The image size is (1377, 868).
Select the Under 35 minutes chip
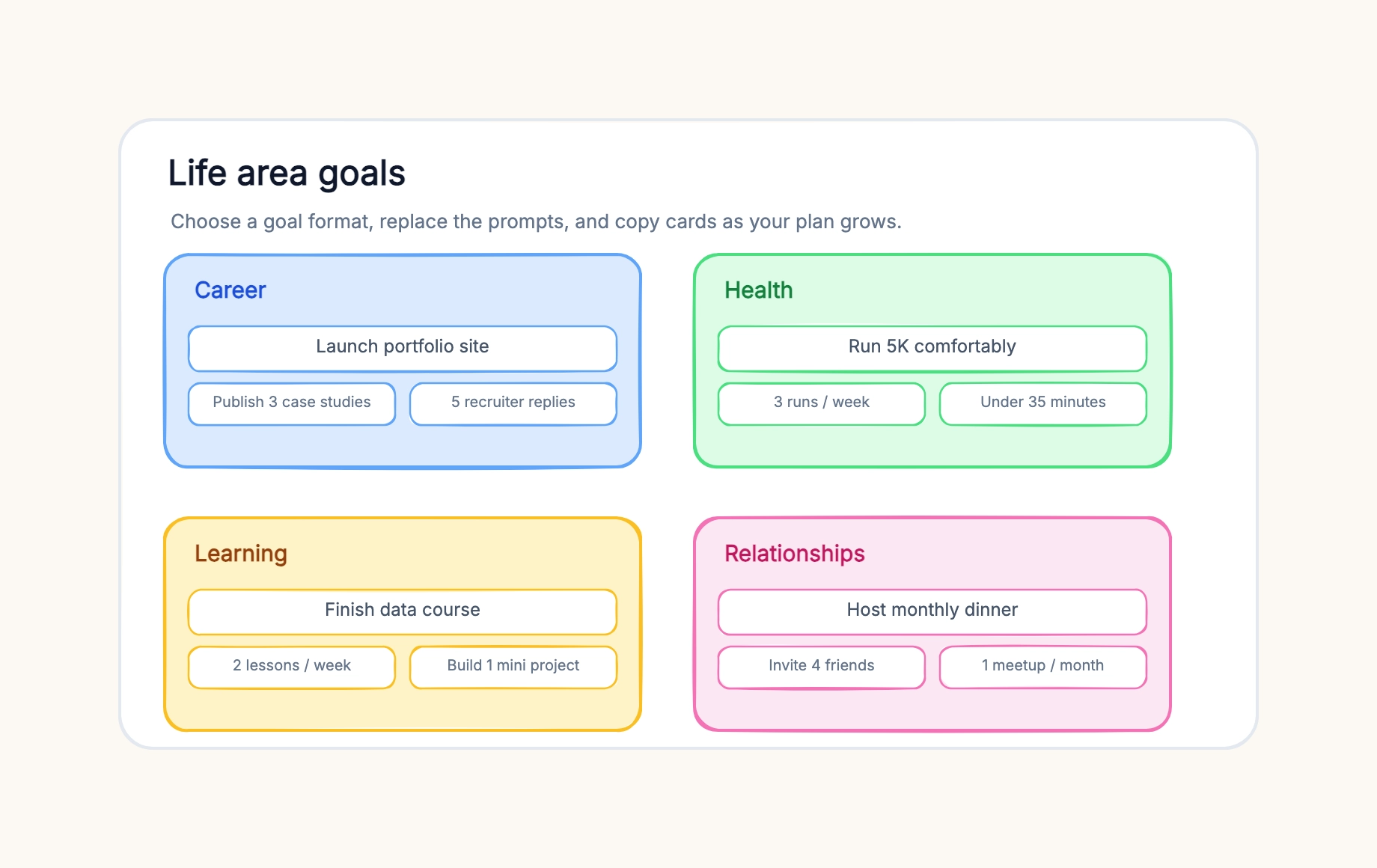click(x=1043, y=403)
